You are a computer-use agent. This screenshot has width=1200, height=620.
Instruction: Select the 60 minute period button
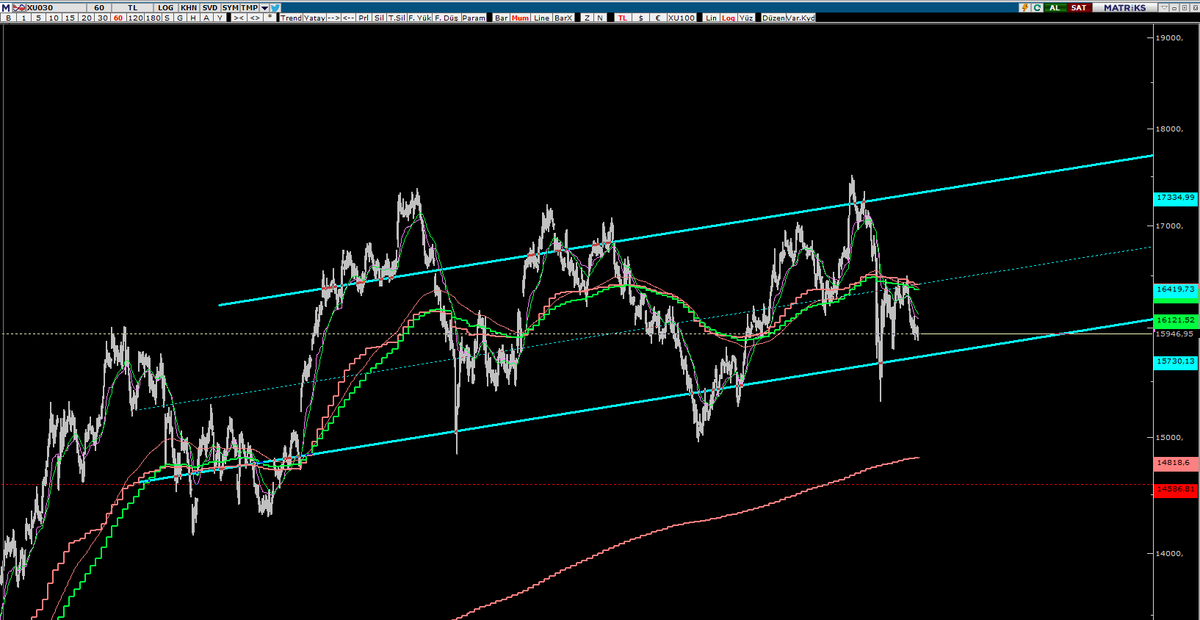[x=119, y=18]
